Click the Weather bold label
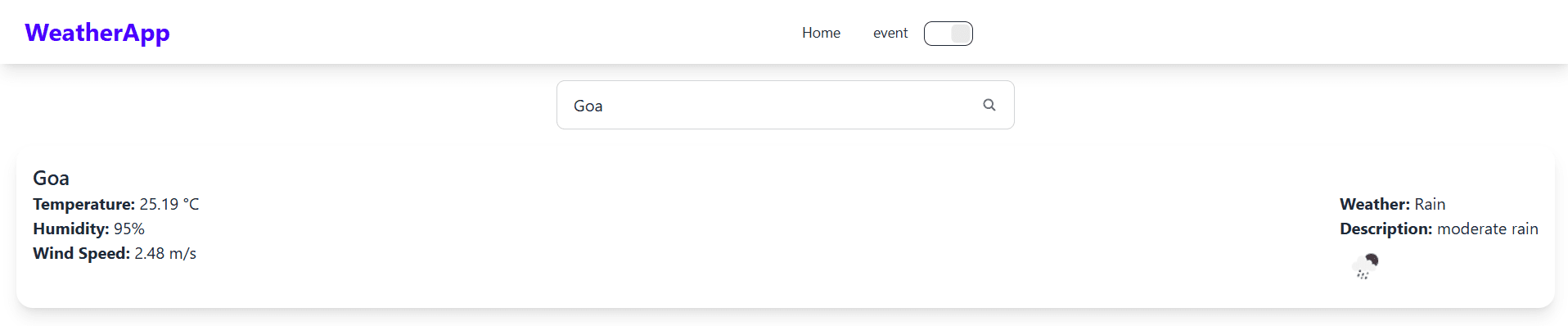This screenshot has height=326, width=1568. pos(1375,204)
